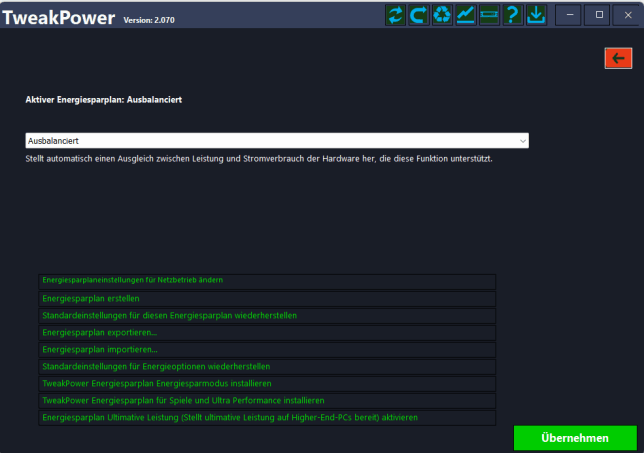Open the line chart icon
This screenshot has height=453, width=644.
click(466, 15)
